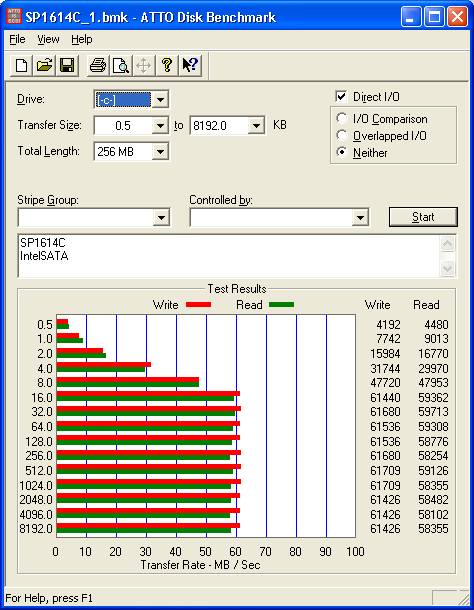Toggle the Direct I/O checkbox
This screenshot has width=474, height=610.
[341, 96]
